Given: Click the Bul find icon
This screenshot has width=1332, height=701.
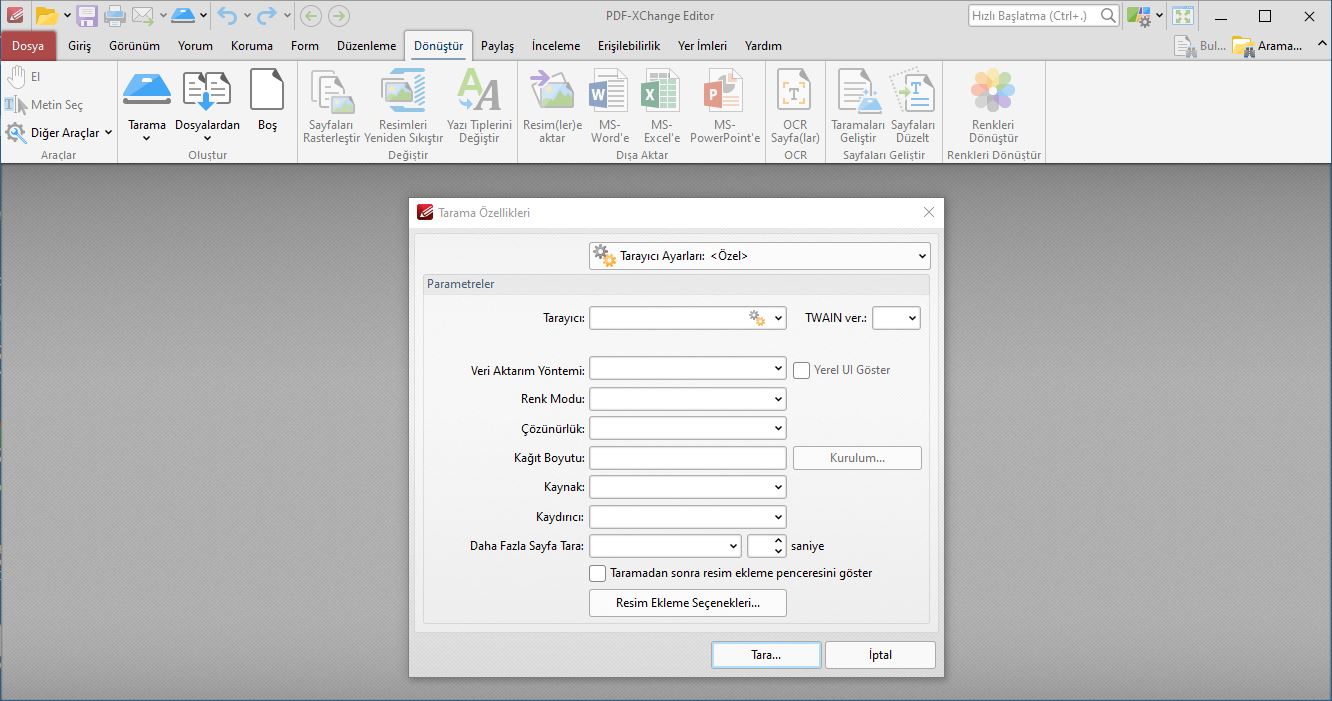Looking at the screenshot, I should click(x=1199, y=45).
